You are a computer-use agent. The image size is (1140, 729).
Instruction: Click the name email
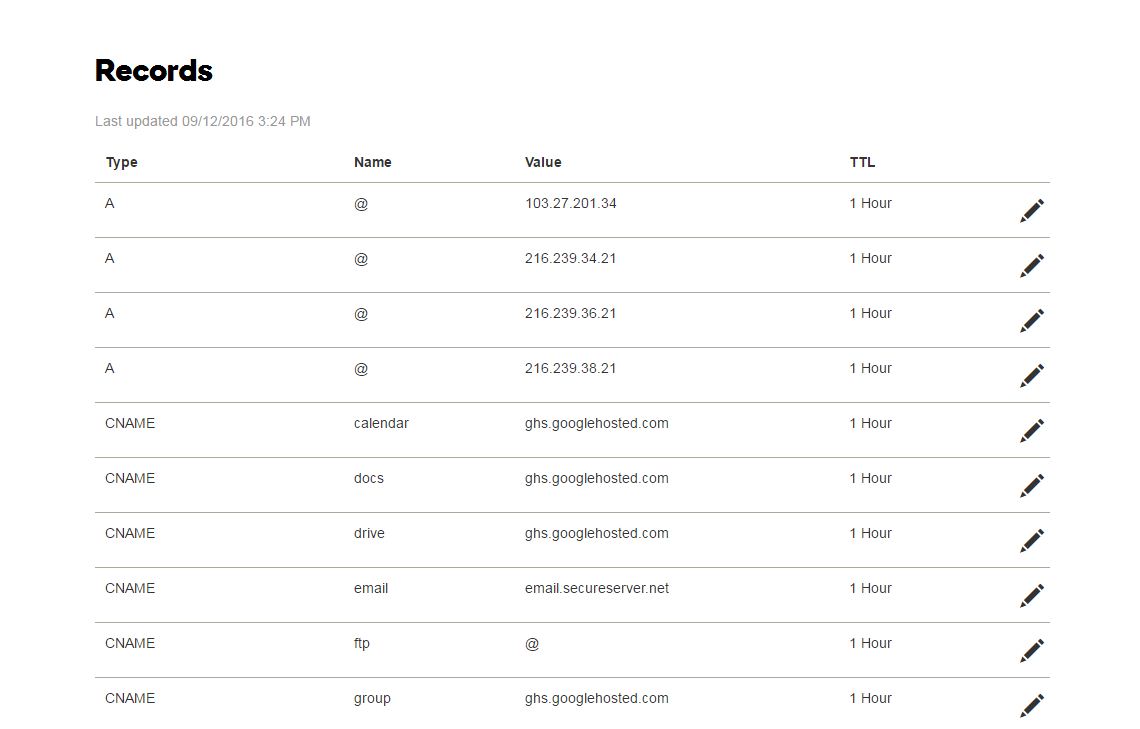pyautogui.click(x=371, y=589)
